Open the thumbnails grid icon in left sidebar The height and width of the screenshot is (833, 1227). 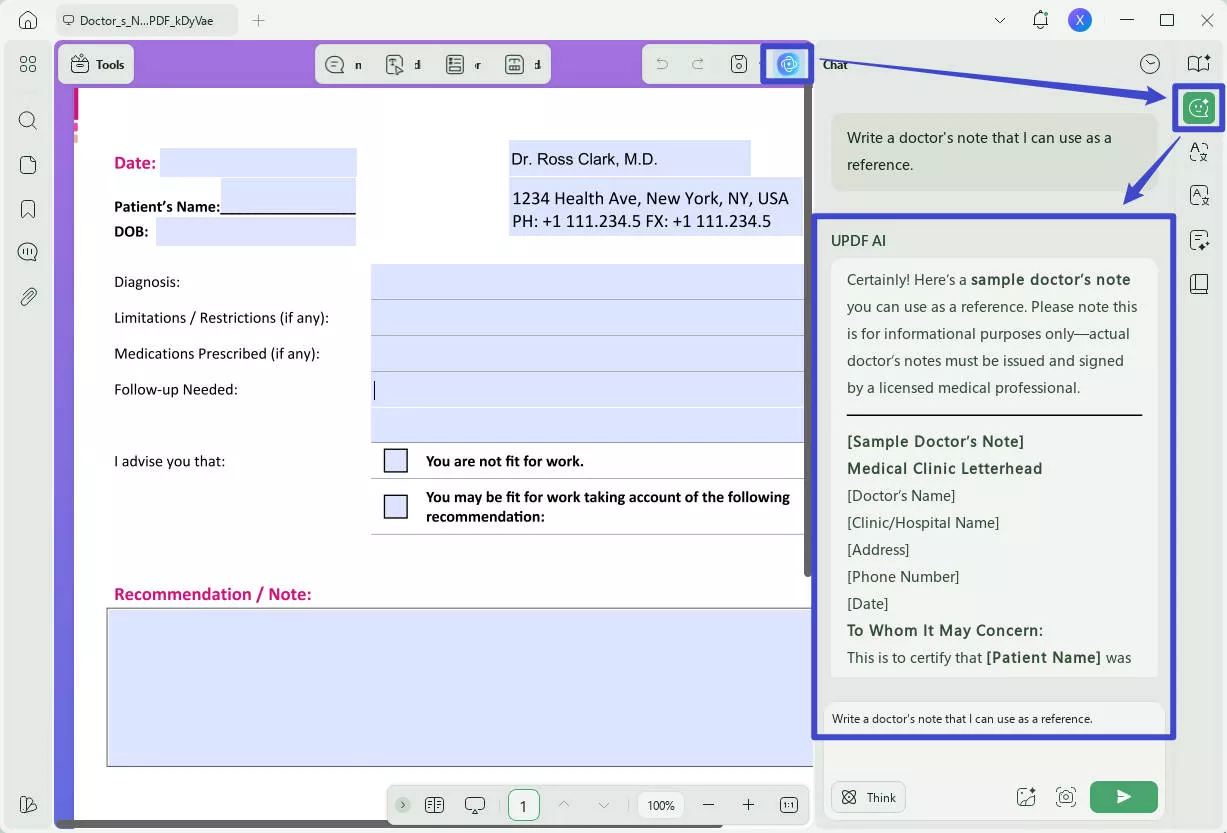(x=28, y=64)
